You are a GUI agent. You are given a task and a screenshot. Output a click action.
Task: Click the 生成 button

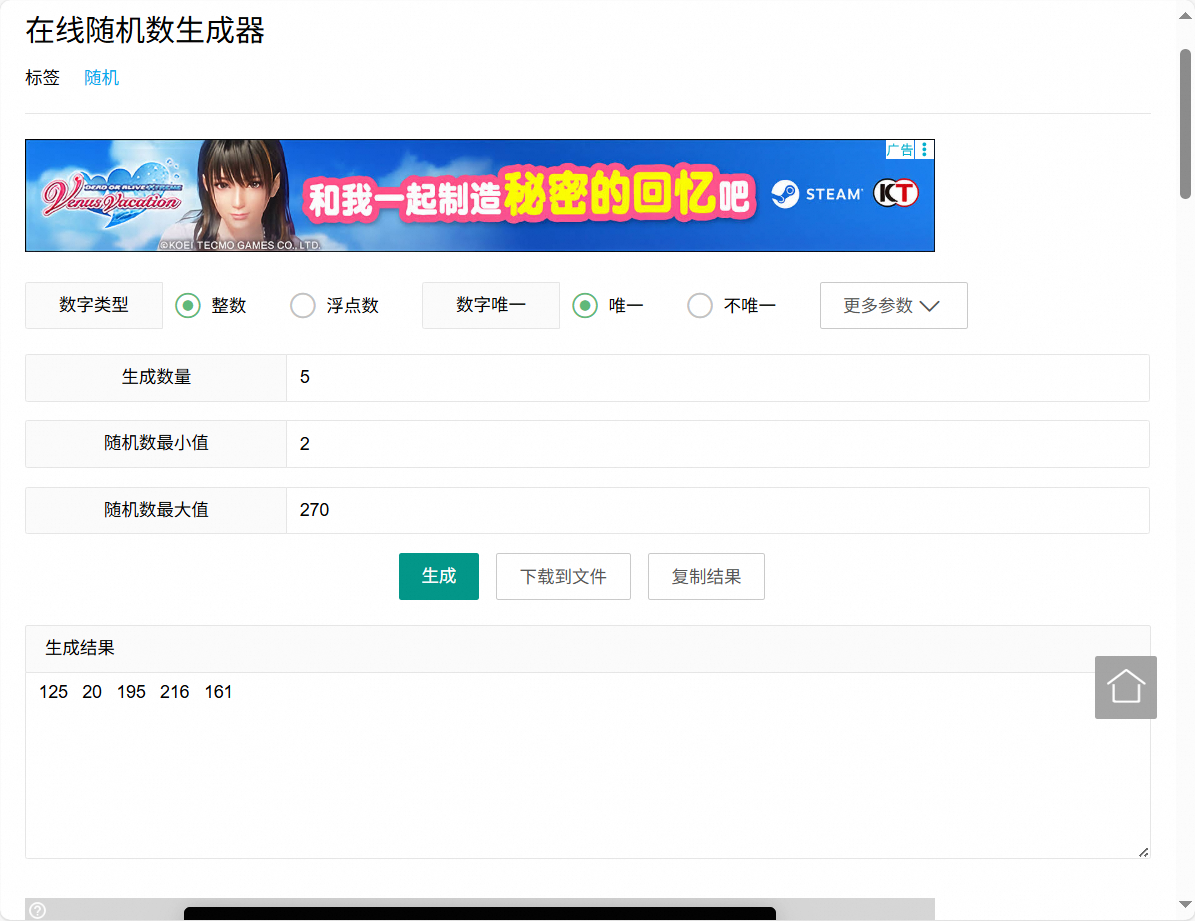tap(439, 576)
